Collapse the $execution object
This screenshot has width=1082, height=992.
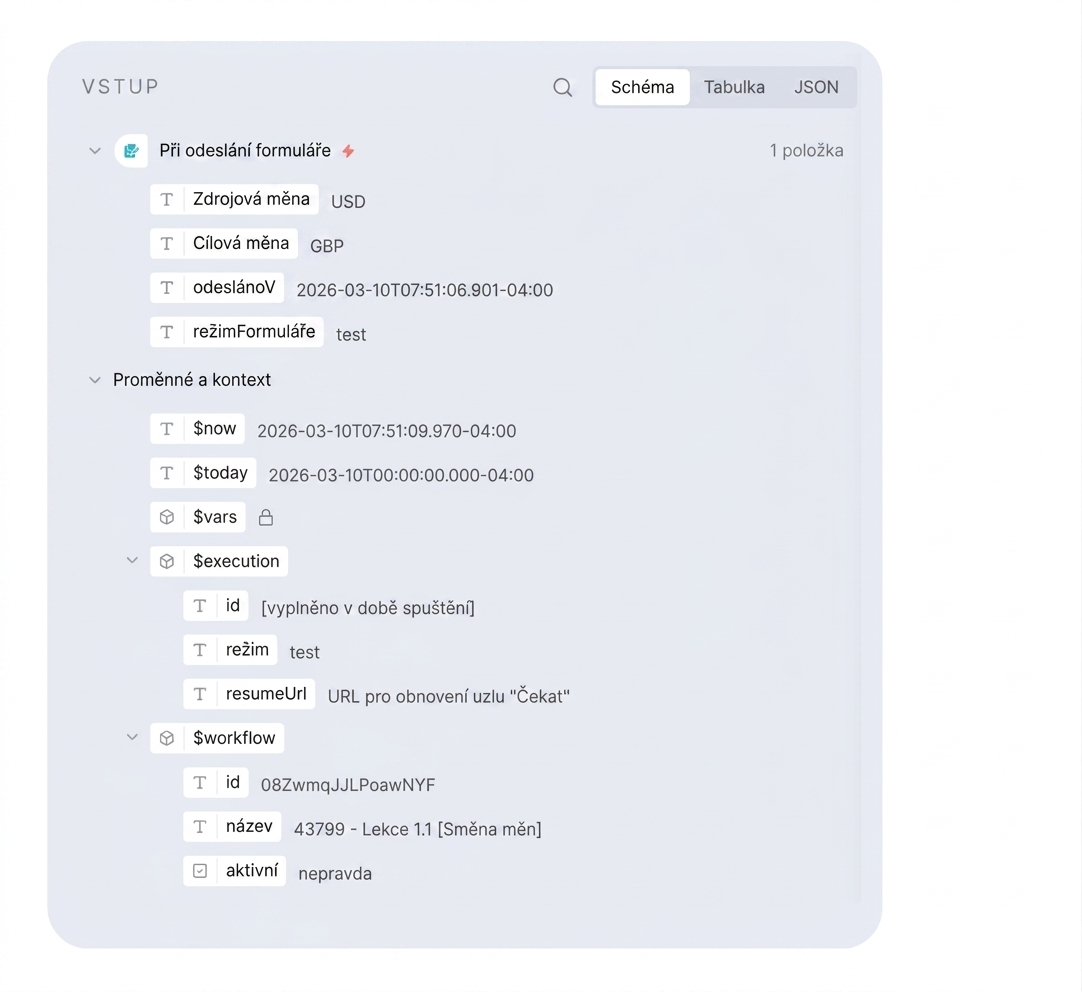(x=132, y=561)
